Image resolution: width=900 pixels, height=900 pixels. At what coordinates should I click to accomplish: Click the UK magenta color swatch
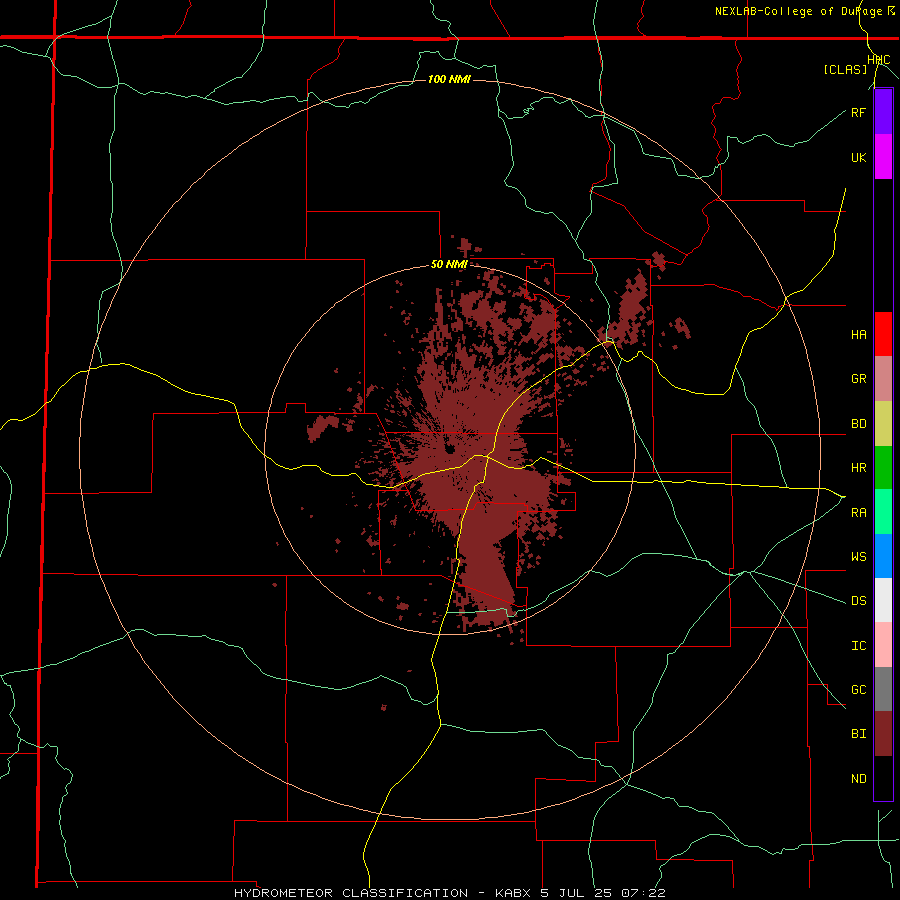[883, 157]
